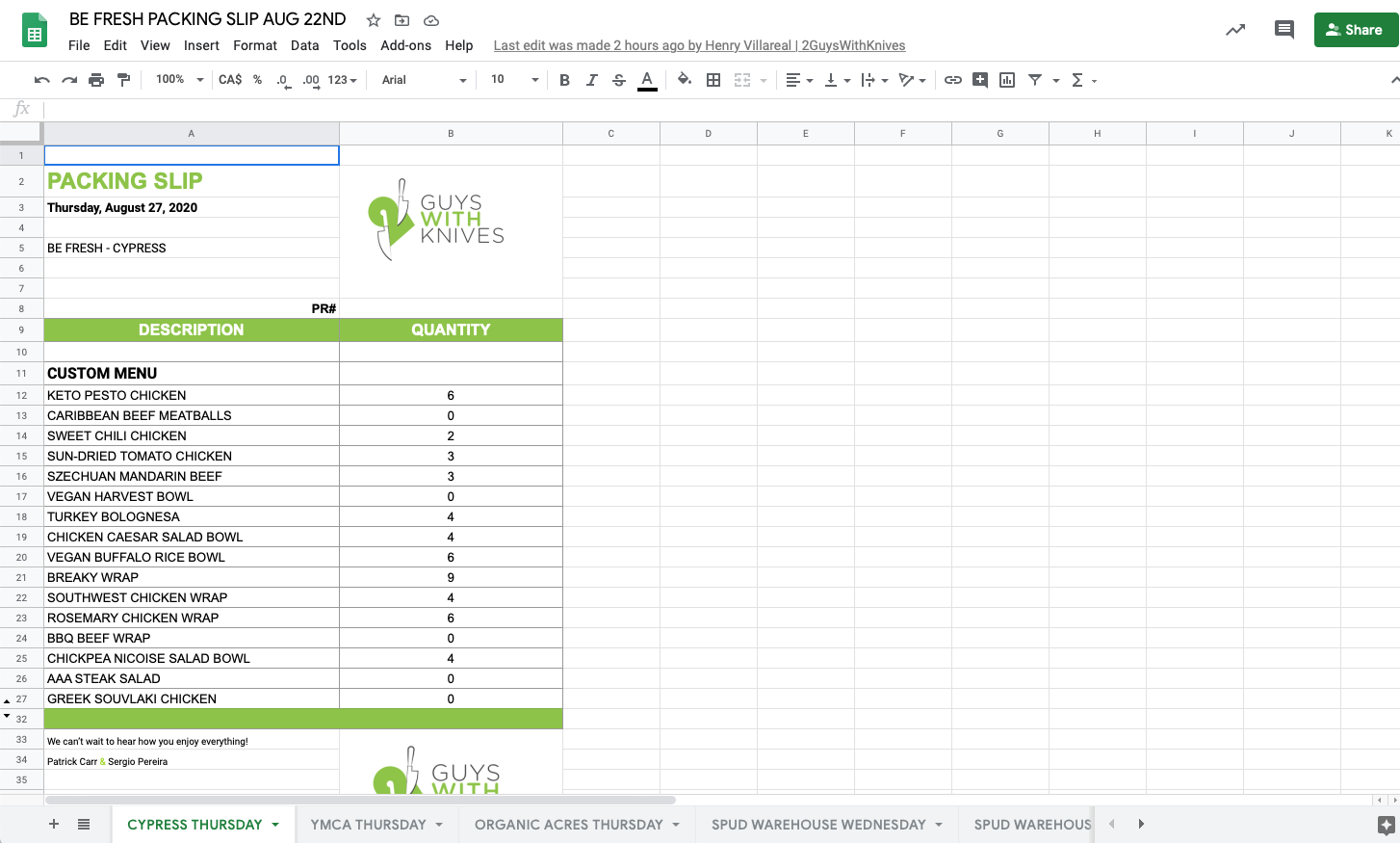The image size is (1400, 843).
Task: Open the fill color picker
Action: click(684, 80)
